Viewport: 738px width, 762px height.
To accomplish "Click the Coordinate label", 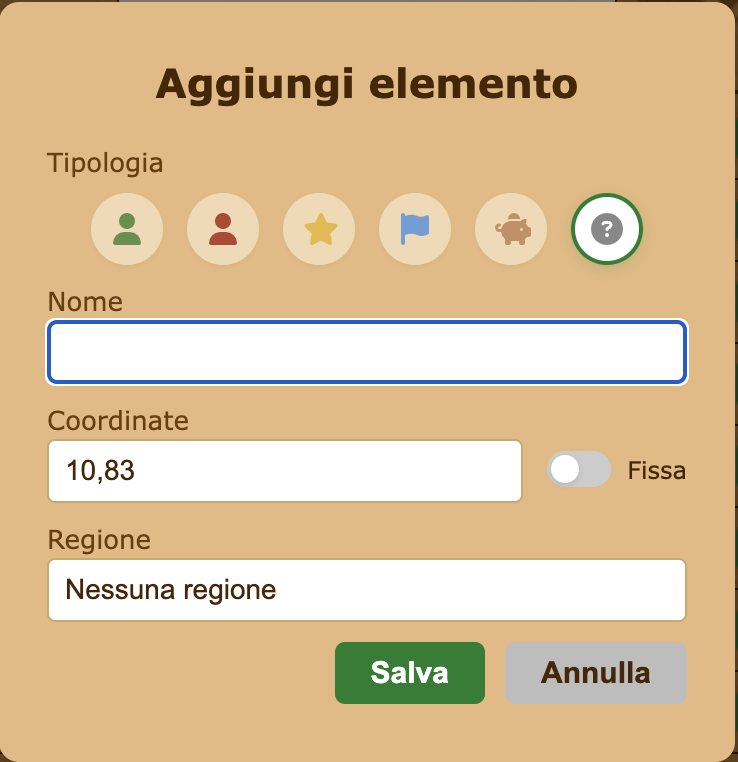I will [118, 421].
